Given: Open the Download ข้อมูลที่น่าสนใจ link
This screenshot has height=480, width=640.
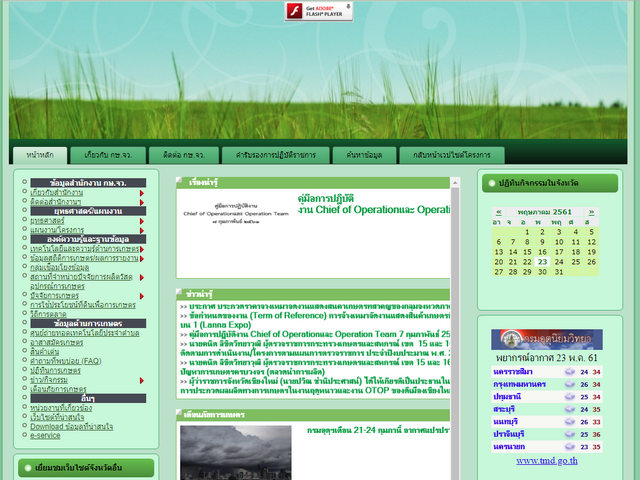Looking at the screenshot, I should [x=71, y=427].
